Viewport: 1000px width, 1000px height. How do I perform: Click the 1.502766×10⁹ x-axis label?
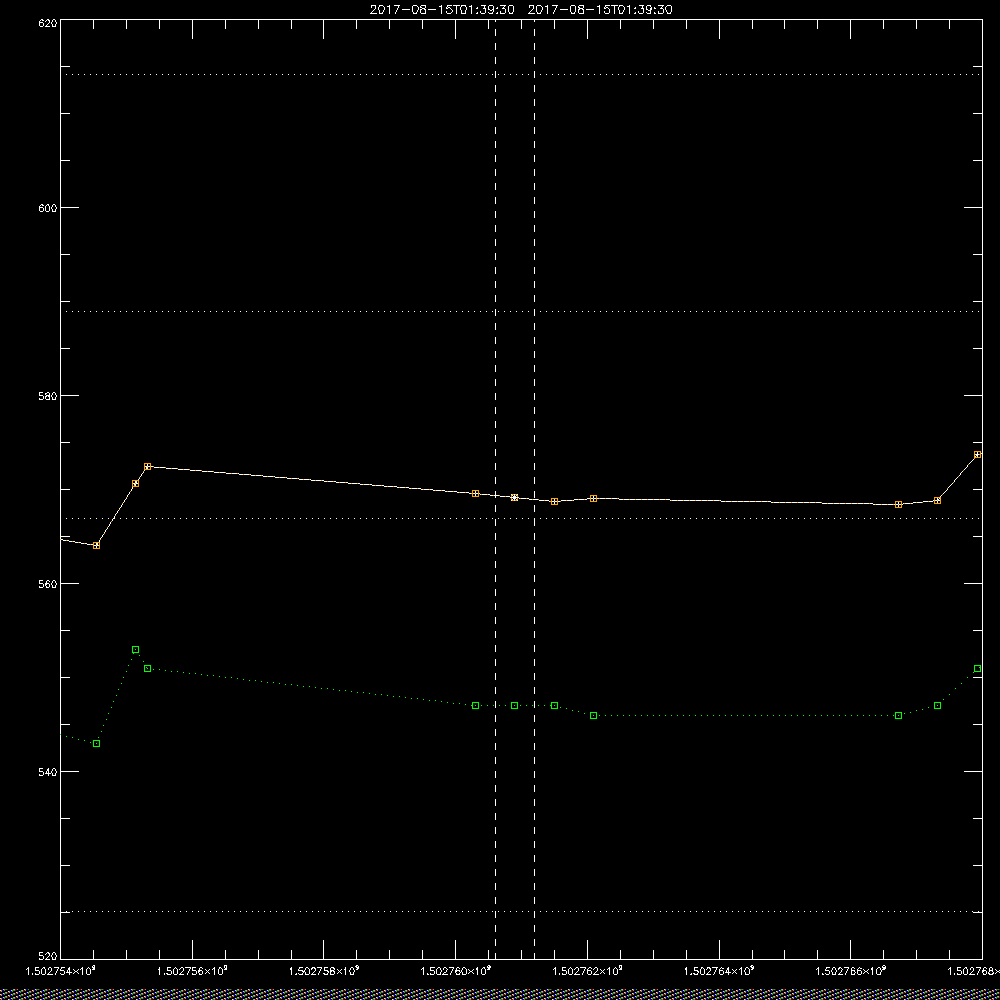point(851,971)
